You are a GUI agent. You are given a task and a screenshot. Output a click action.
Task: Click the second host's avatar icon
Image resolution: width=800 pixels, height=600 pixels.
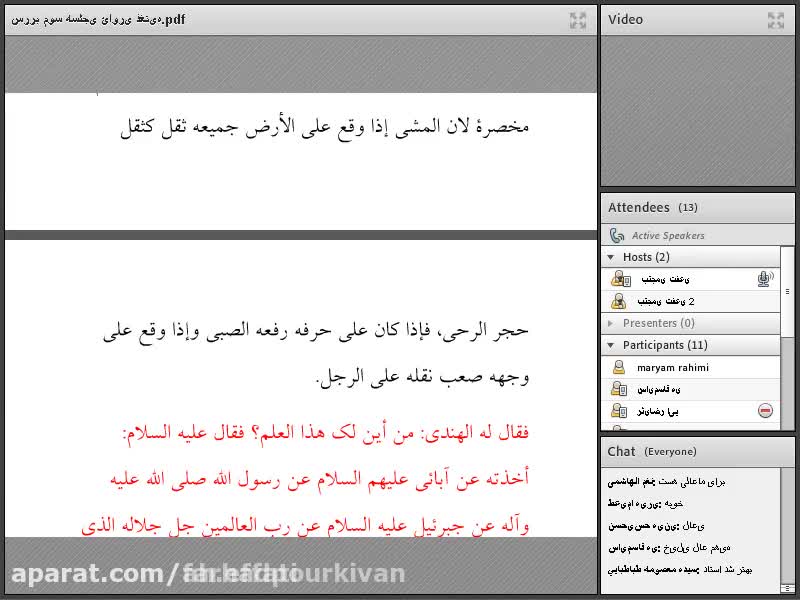[x=619, y=301]
